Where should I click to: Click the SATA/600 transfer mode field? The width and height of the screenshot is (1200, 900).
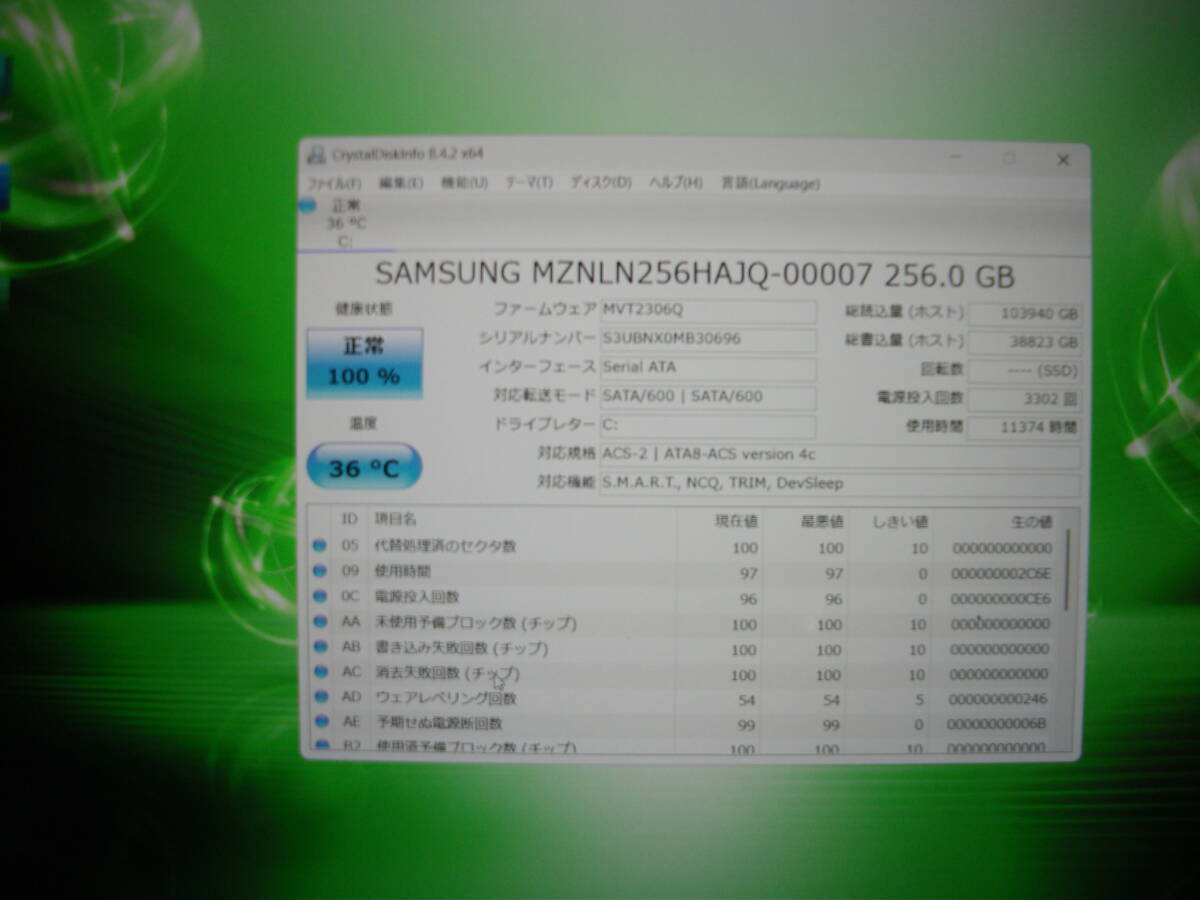click(708, 397)
